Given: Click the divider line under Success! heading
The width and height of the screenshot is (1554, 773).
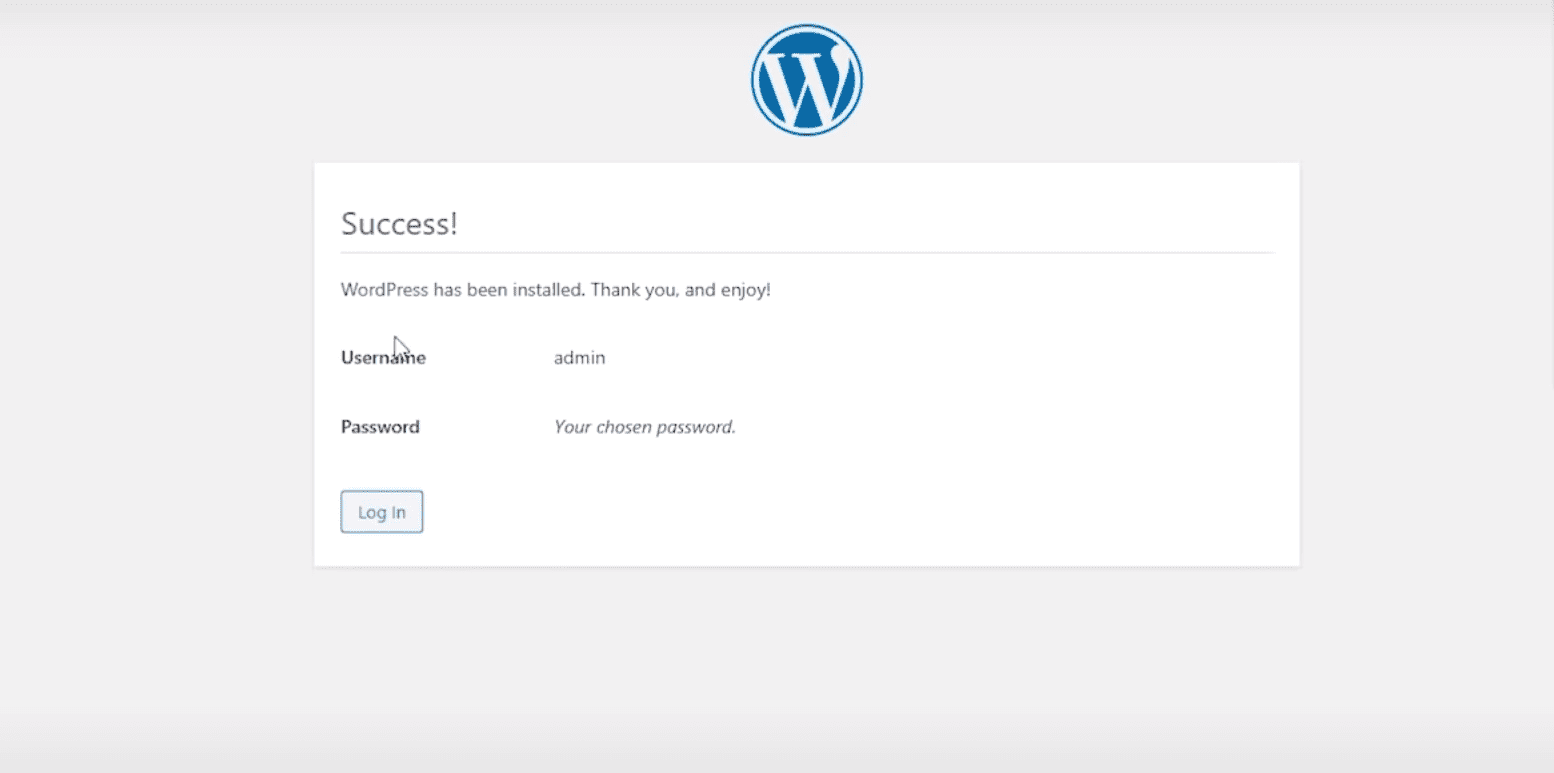Looking at the screenshot, I should pos(806,253).
